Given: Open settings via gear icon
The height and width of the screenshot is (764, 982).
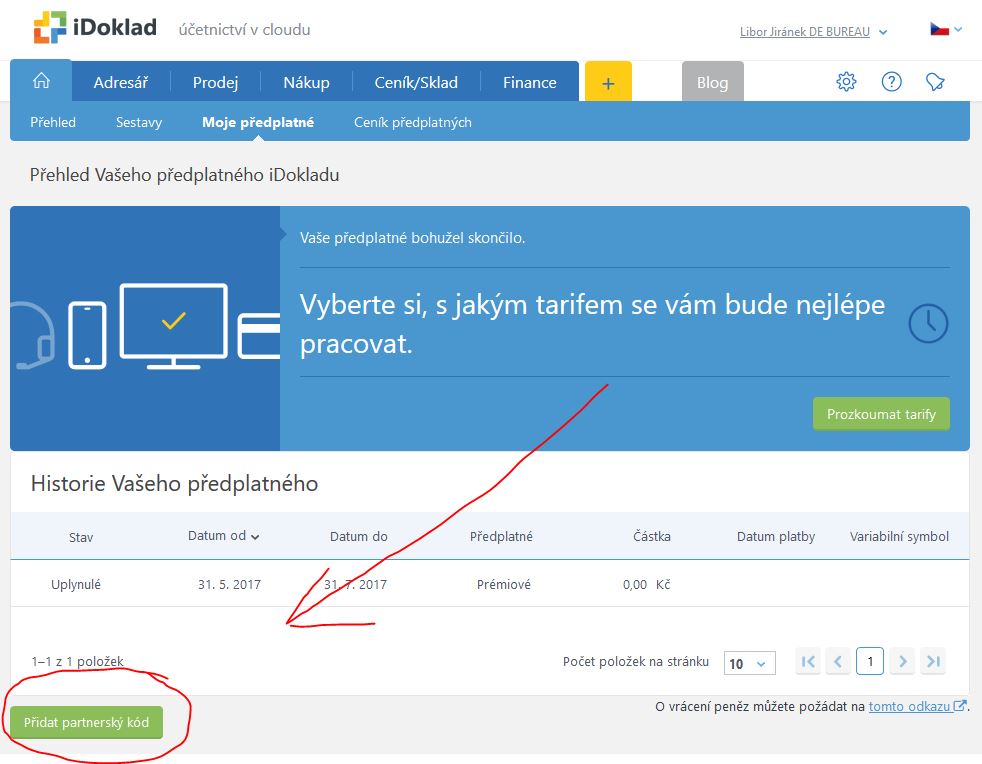Looking at the screenshot, I should (x=846, y=82).
